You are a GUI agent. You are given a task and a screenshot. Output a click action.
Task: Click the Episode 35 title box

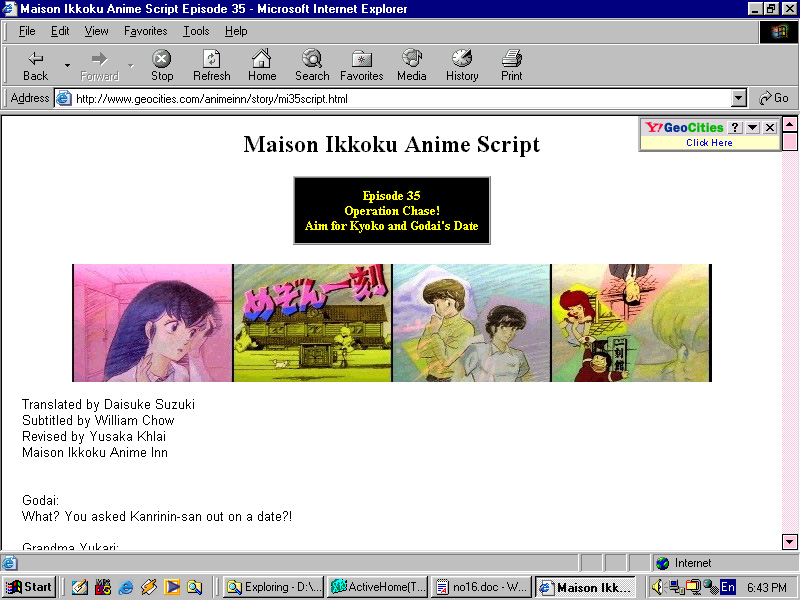[x=392, y=211]
